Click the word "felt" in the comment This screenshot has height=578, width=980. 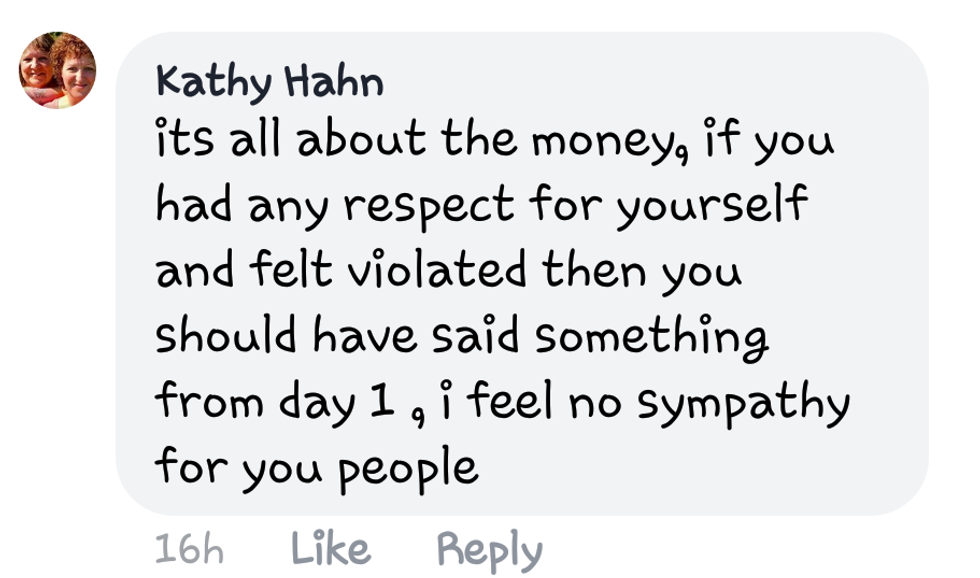point(291,269)
